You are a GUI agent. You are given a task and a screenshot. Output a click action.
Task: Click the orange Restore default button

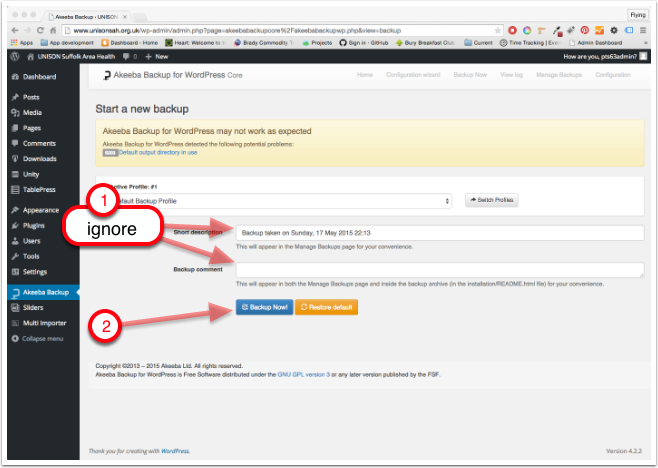pyautogui.click(x=326, y=307)
